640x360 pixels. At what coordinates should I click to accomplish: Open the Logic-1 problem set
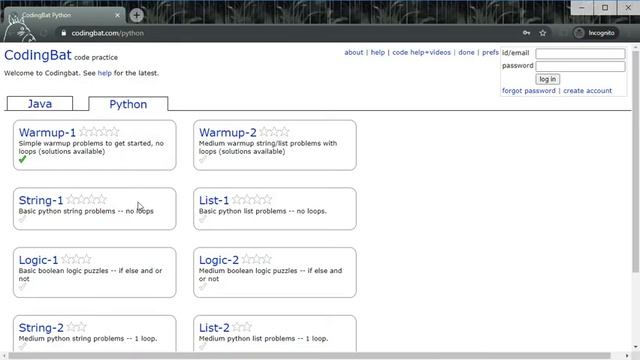pyautogui.click(x=38, y=260)
